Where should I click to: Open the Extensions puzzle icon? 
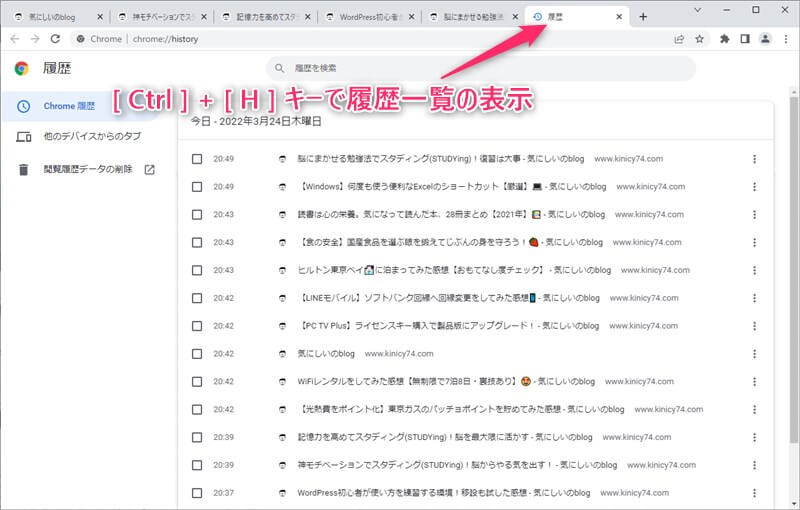724,39
